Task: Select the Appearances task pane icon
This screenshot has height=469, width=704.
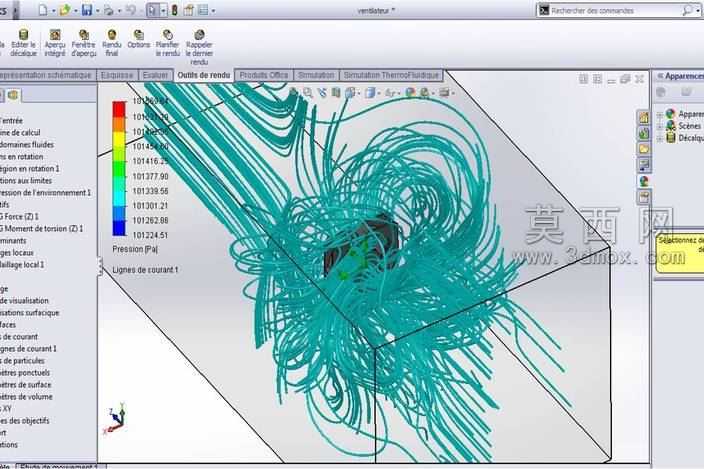Action: (x=644, y=181)
